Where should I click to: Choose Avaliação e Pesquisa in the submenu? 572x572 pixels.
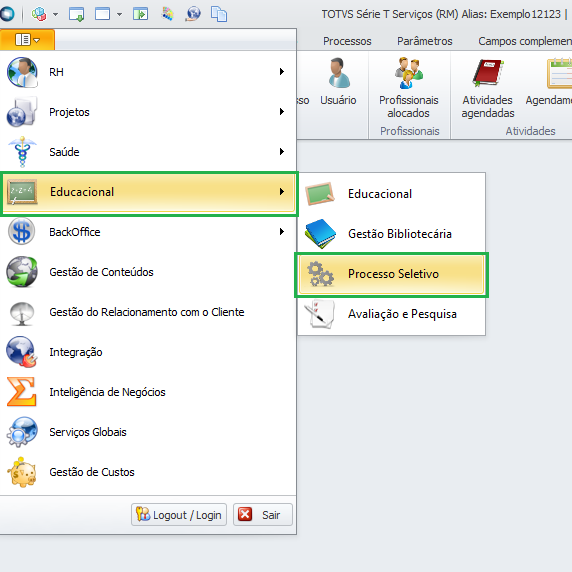391,314
